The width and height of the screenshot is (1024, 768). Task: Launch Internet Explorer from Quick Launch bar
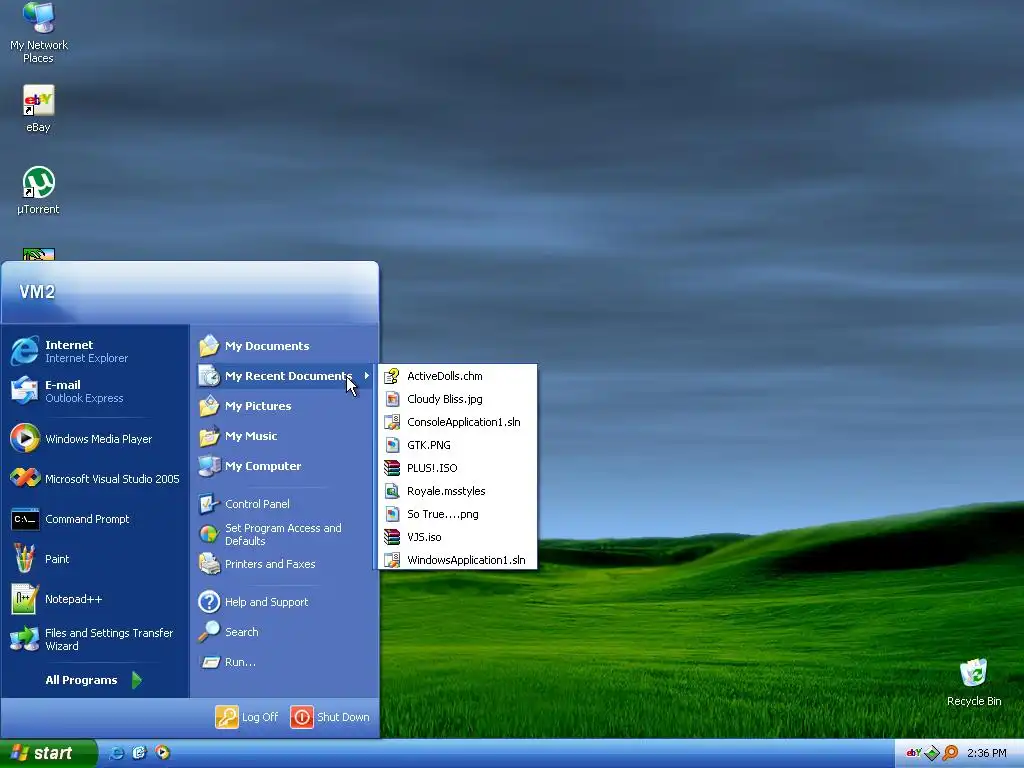pyautogui.click(x=117, y=753)
